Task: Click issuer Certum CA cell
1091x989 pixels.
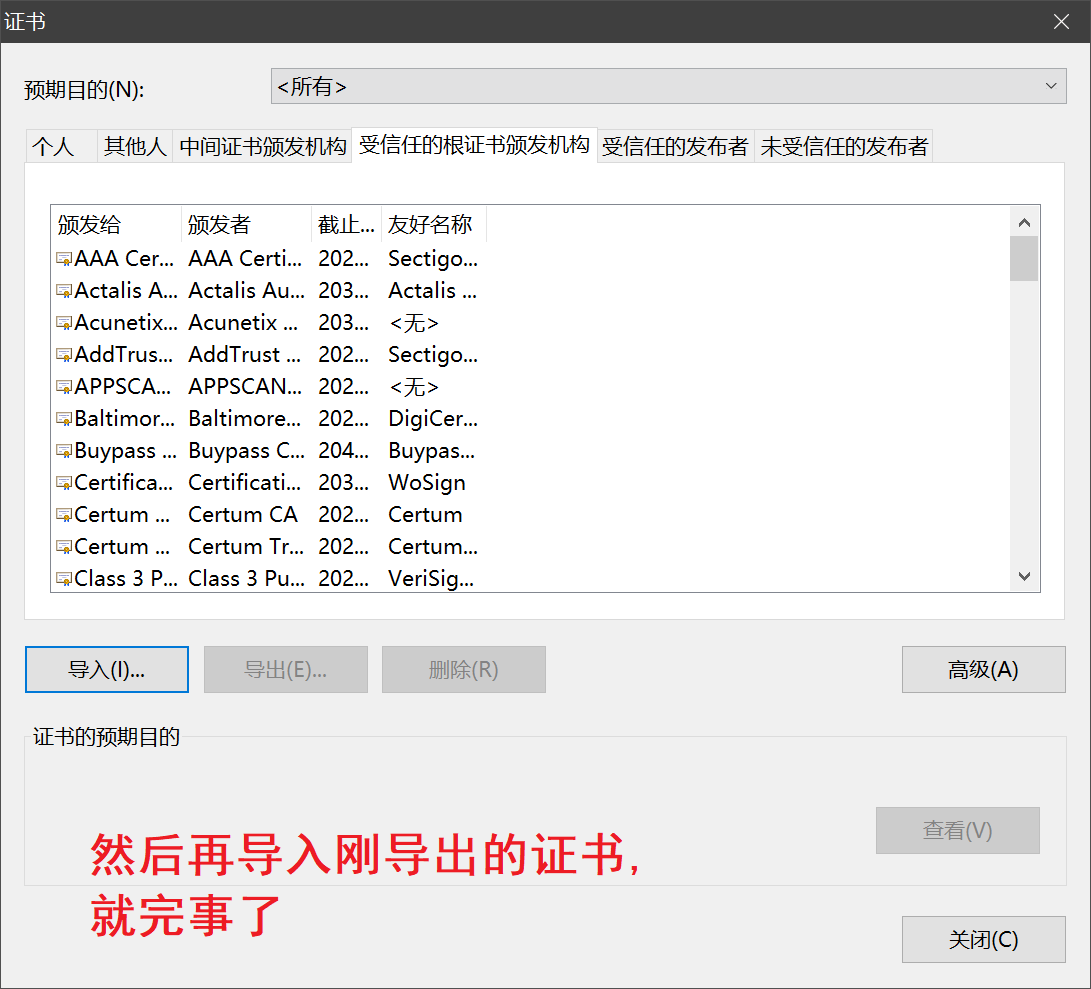Action: [x=243, y=515]
